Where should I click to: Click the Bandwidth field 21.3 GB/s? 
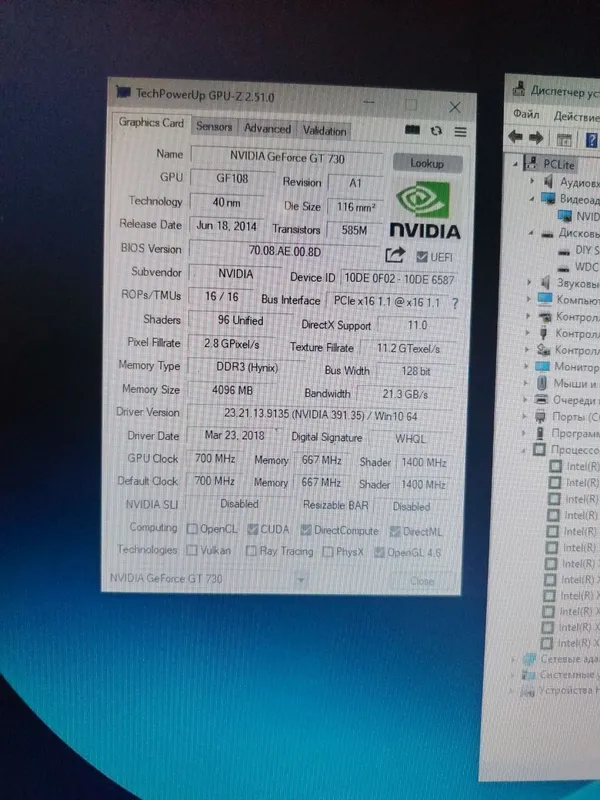click(x=405, y=394)
